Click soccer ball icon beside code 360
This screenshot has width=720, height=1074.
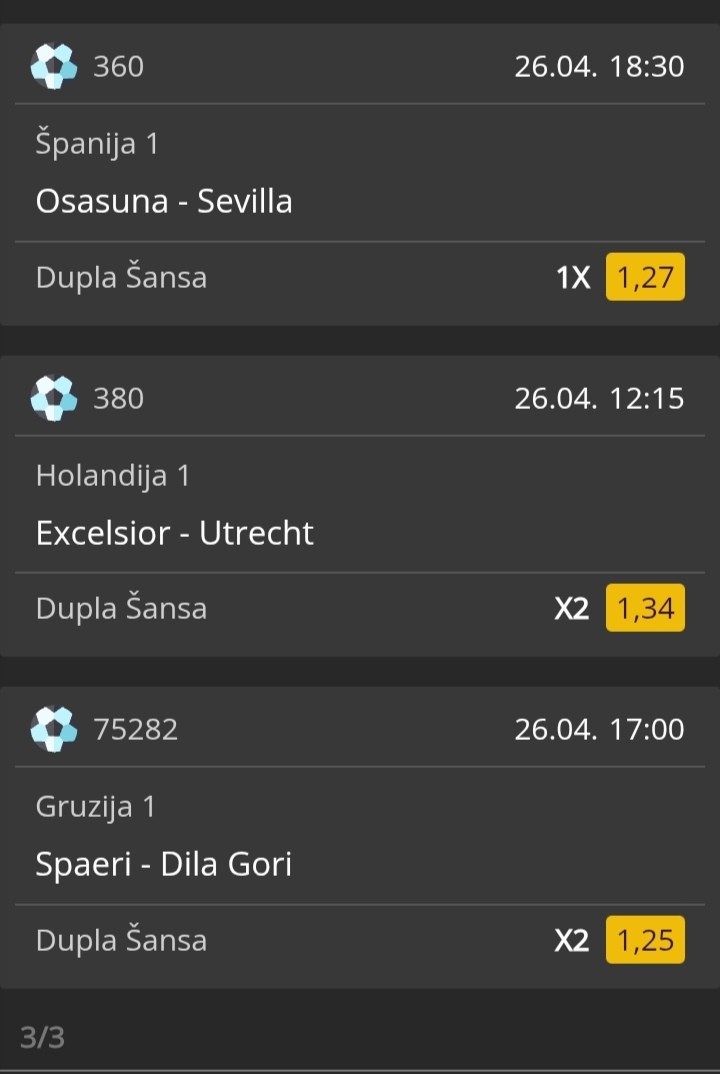pos(54,66)
